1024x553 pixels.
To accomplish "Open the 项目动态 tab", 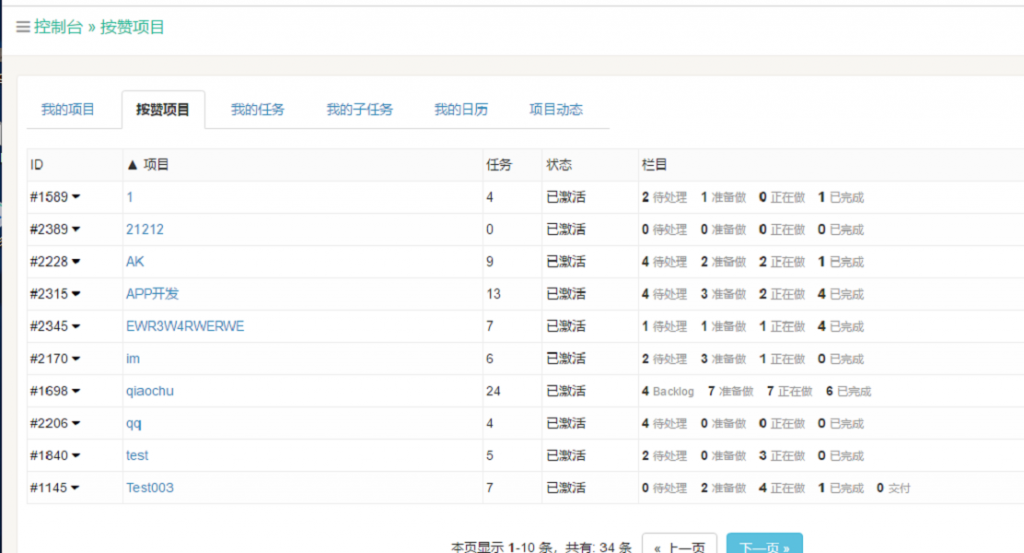I will click(556, 109).
